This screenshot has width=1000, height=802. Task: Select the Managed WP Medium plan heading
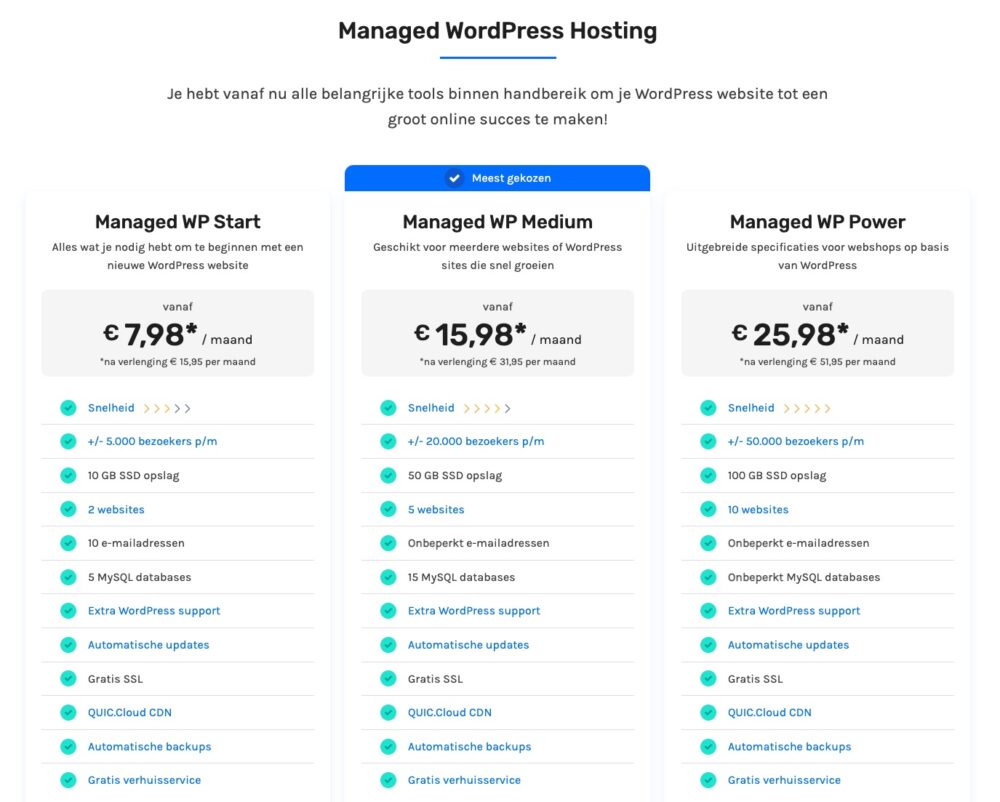coord(497,222)
